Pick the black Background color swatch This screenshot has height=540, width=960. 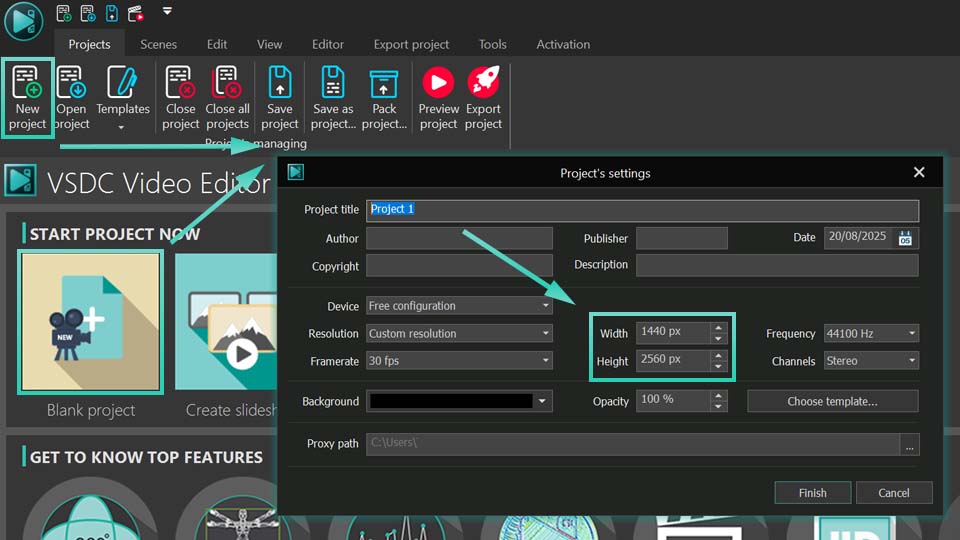click(450, 401)
